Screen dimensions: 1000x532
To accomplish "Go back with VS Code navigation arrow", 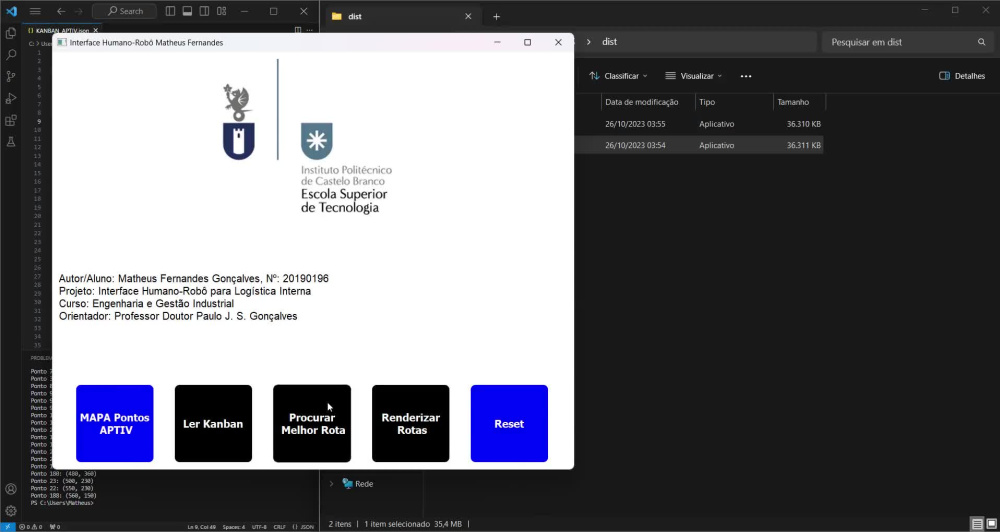I will [x=61, y=11].
